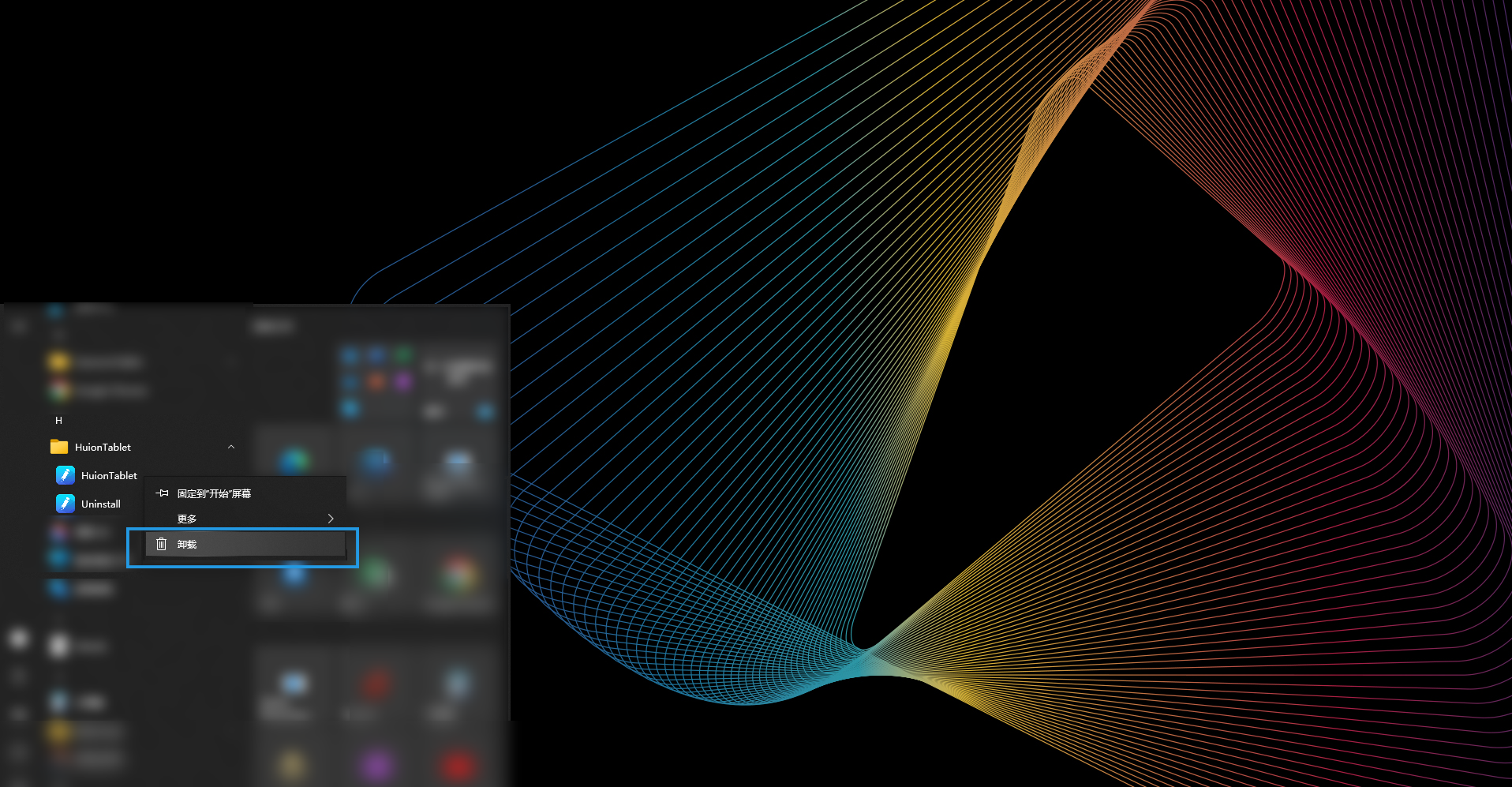Choose 固定到"开始"屏幕 menu entry

(x=245, y=493)
